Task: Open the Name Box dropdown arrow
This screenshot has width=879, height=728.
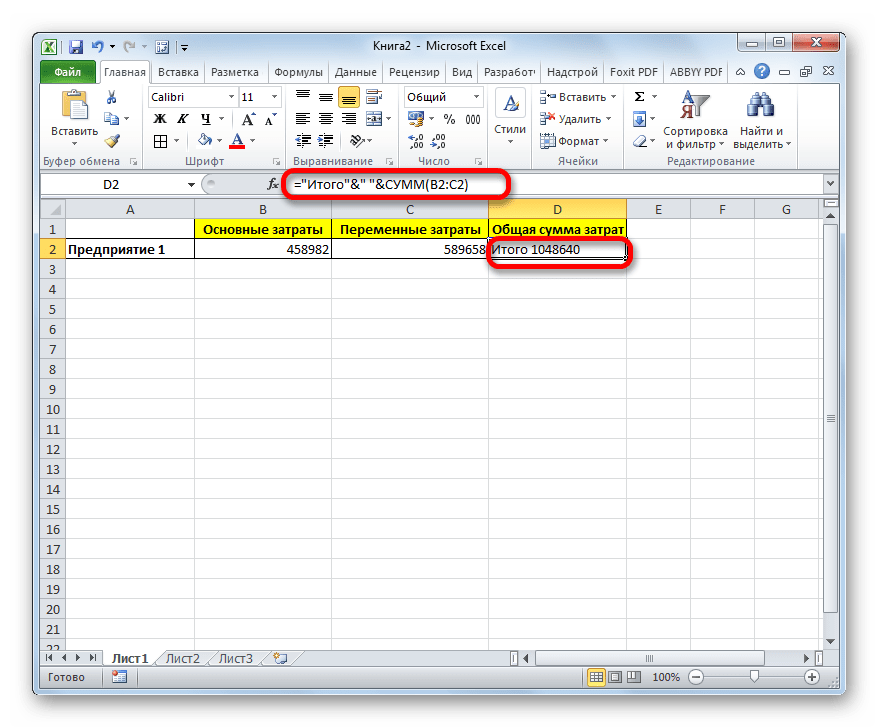Action: [192, 185]
